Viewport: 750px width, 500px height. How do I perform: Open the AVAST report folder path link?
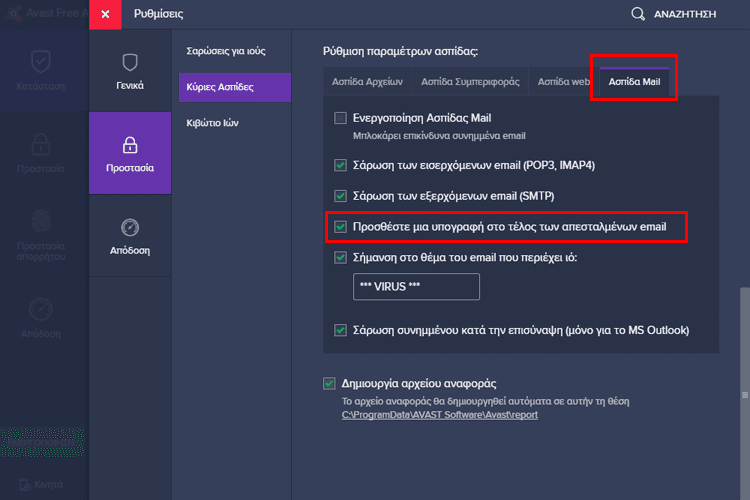coord(440,414)
